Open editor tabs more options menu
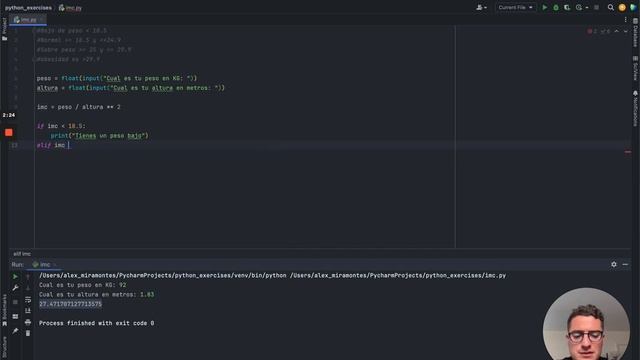The width and height of the screenshot is (640, 360). (x=625, y=19)
